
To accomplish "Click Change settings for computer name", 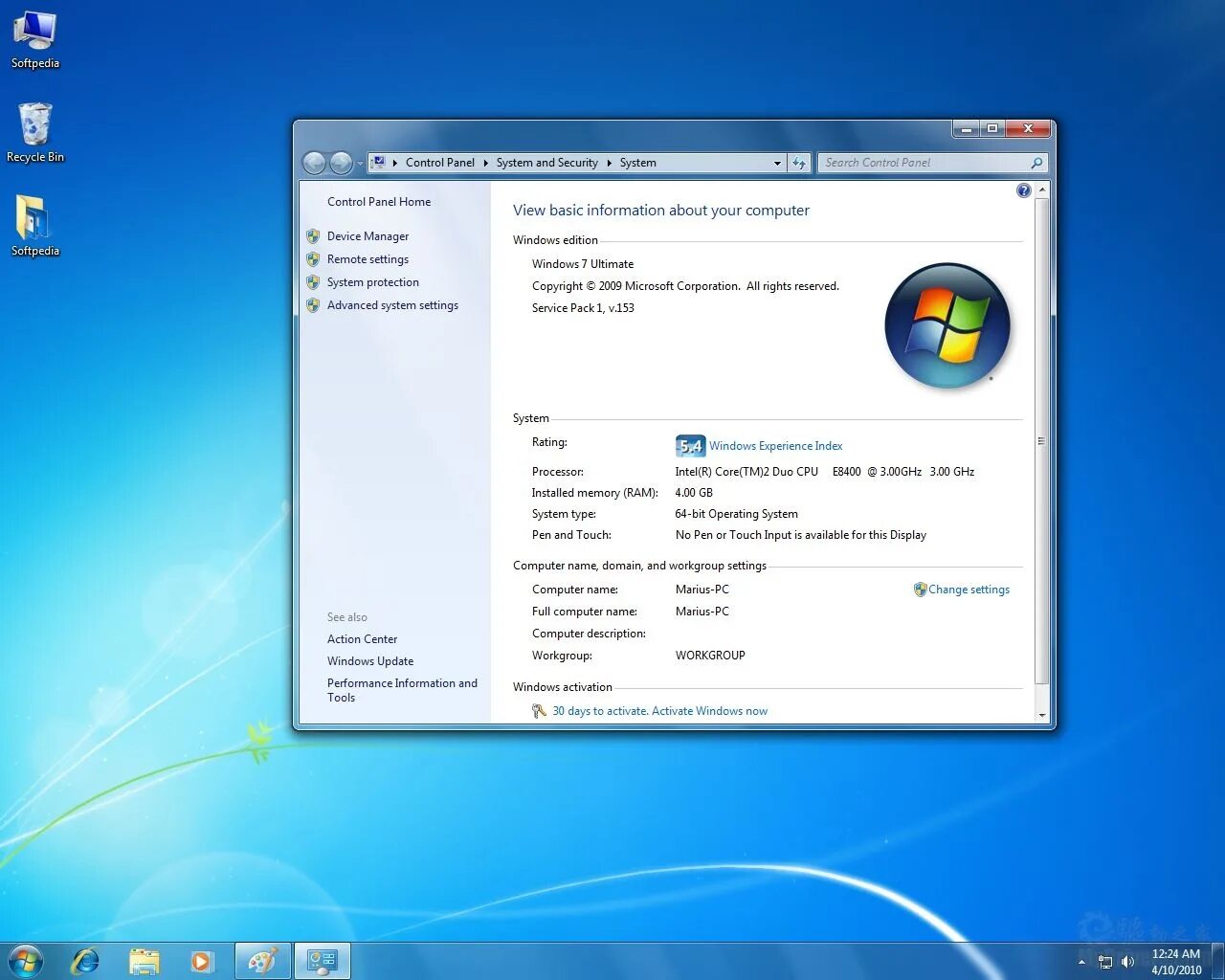I will coord(969,590).
